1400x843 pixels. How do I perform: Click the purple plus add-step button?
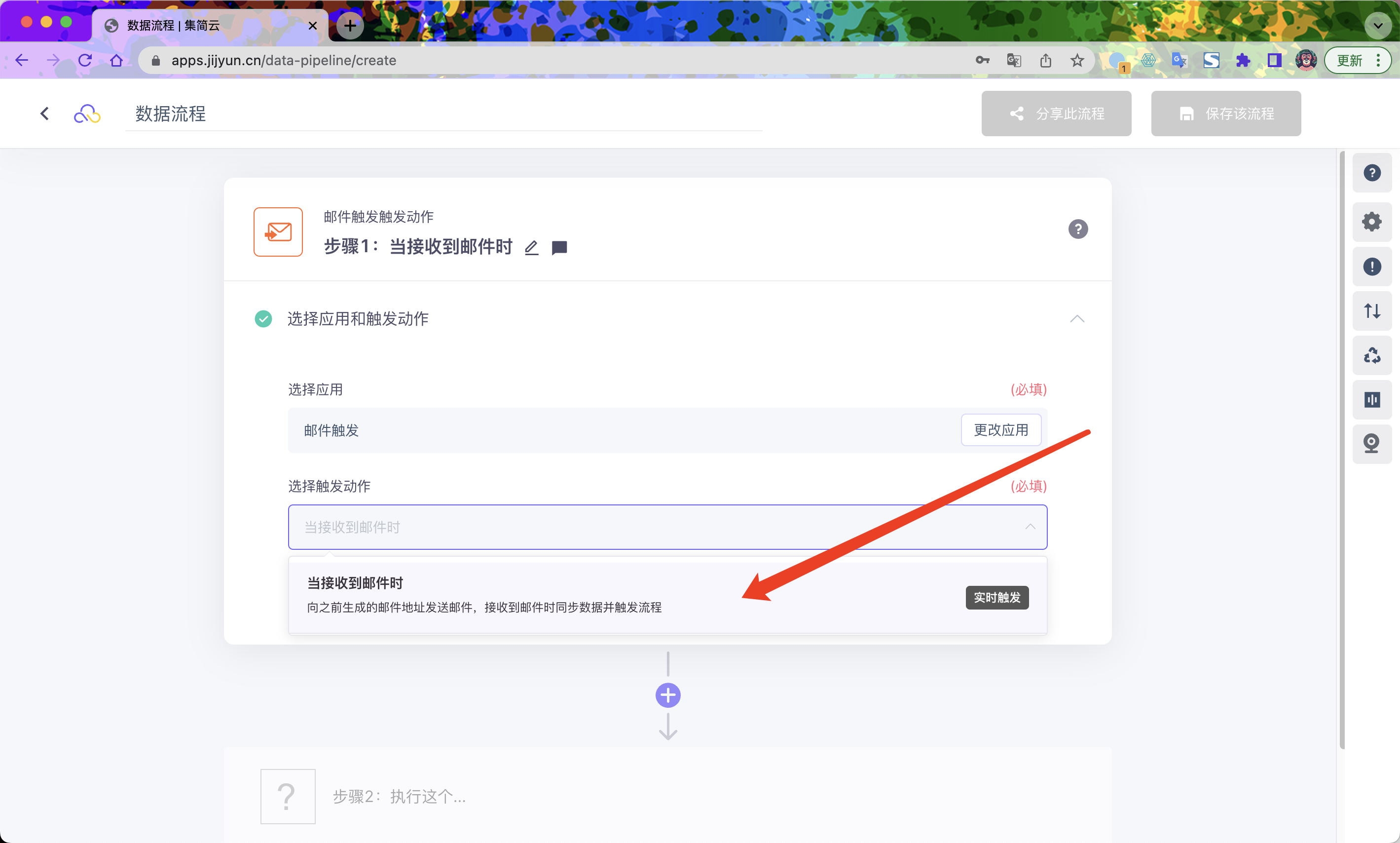point(667,695)
